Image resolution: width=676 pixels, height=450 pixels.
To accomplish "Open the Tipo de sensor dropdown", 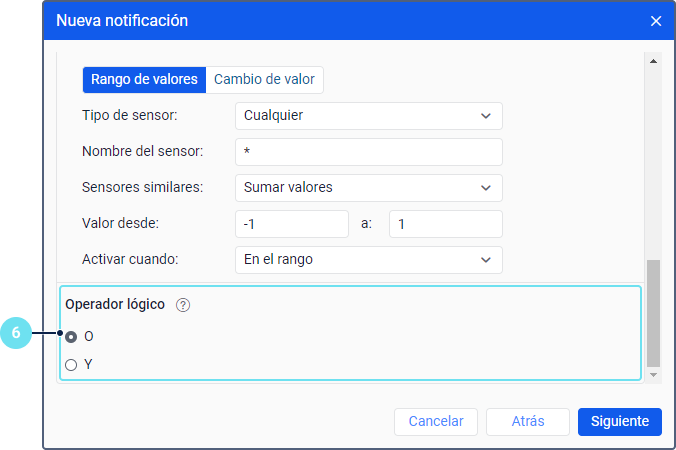I will [369, 116].
